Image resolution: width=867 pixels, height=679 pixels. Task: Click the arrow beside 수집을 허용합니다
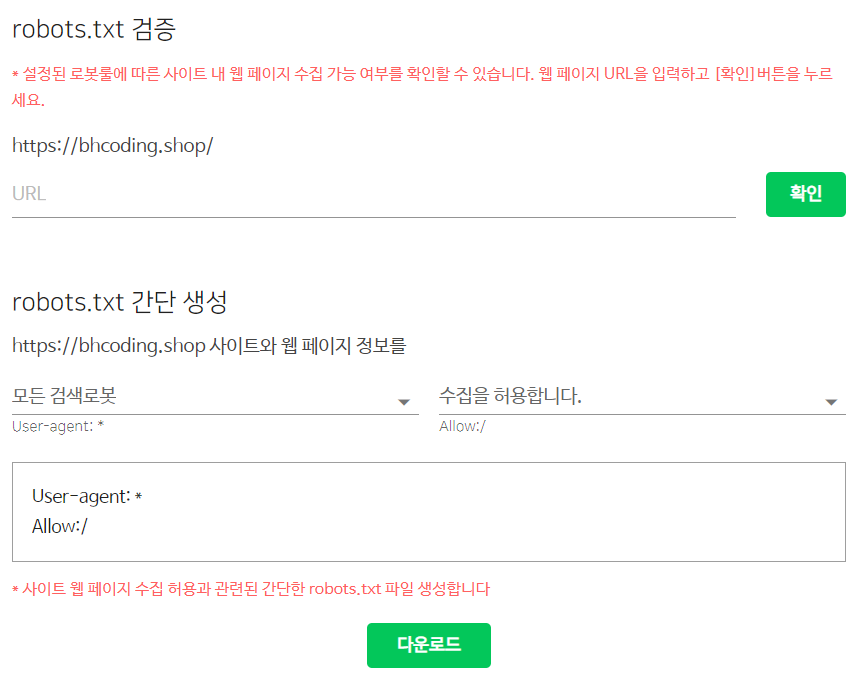coord(831,402)
